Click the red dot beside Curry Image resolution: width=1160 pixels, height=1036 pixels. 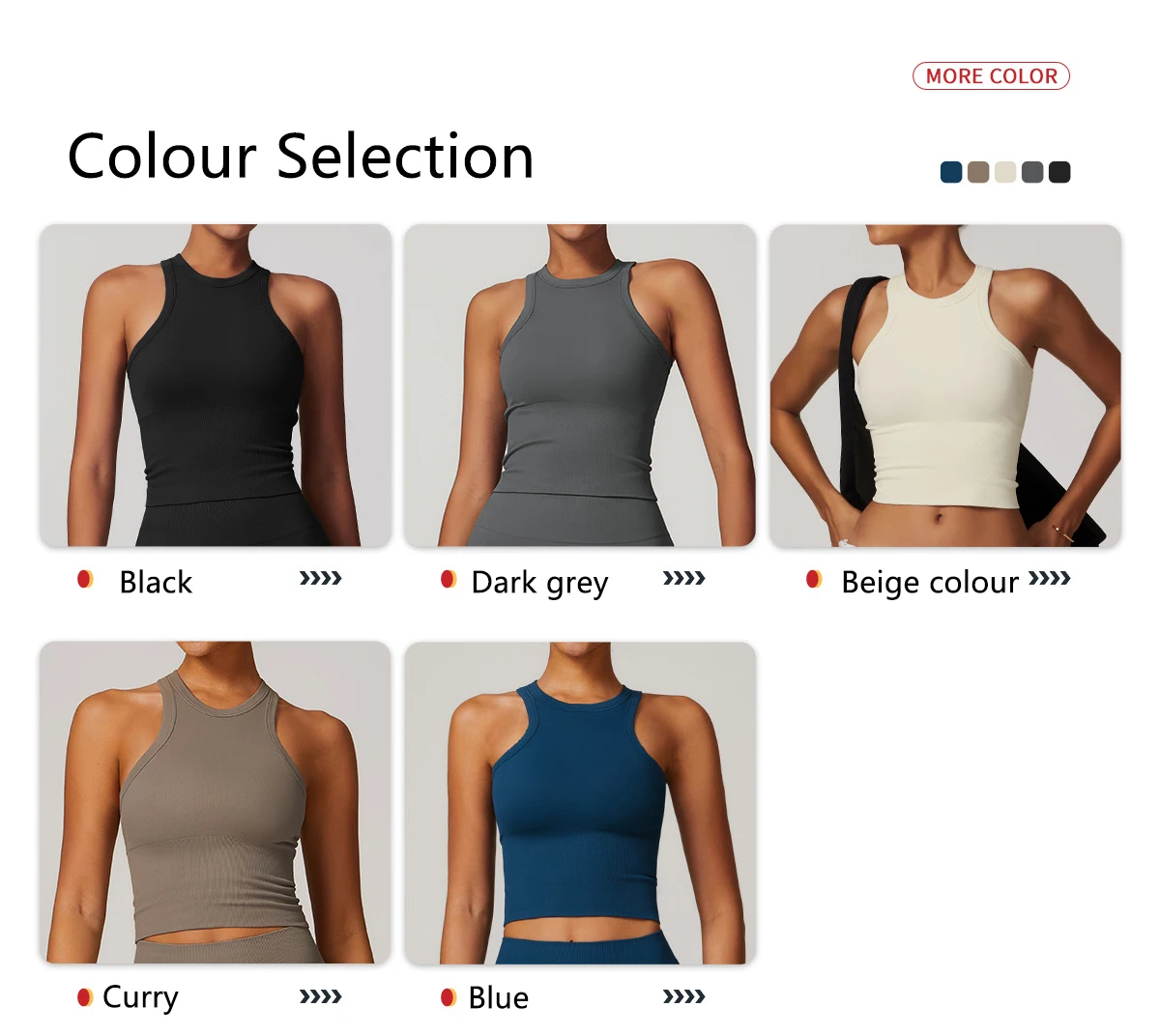coord(85,996)
